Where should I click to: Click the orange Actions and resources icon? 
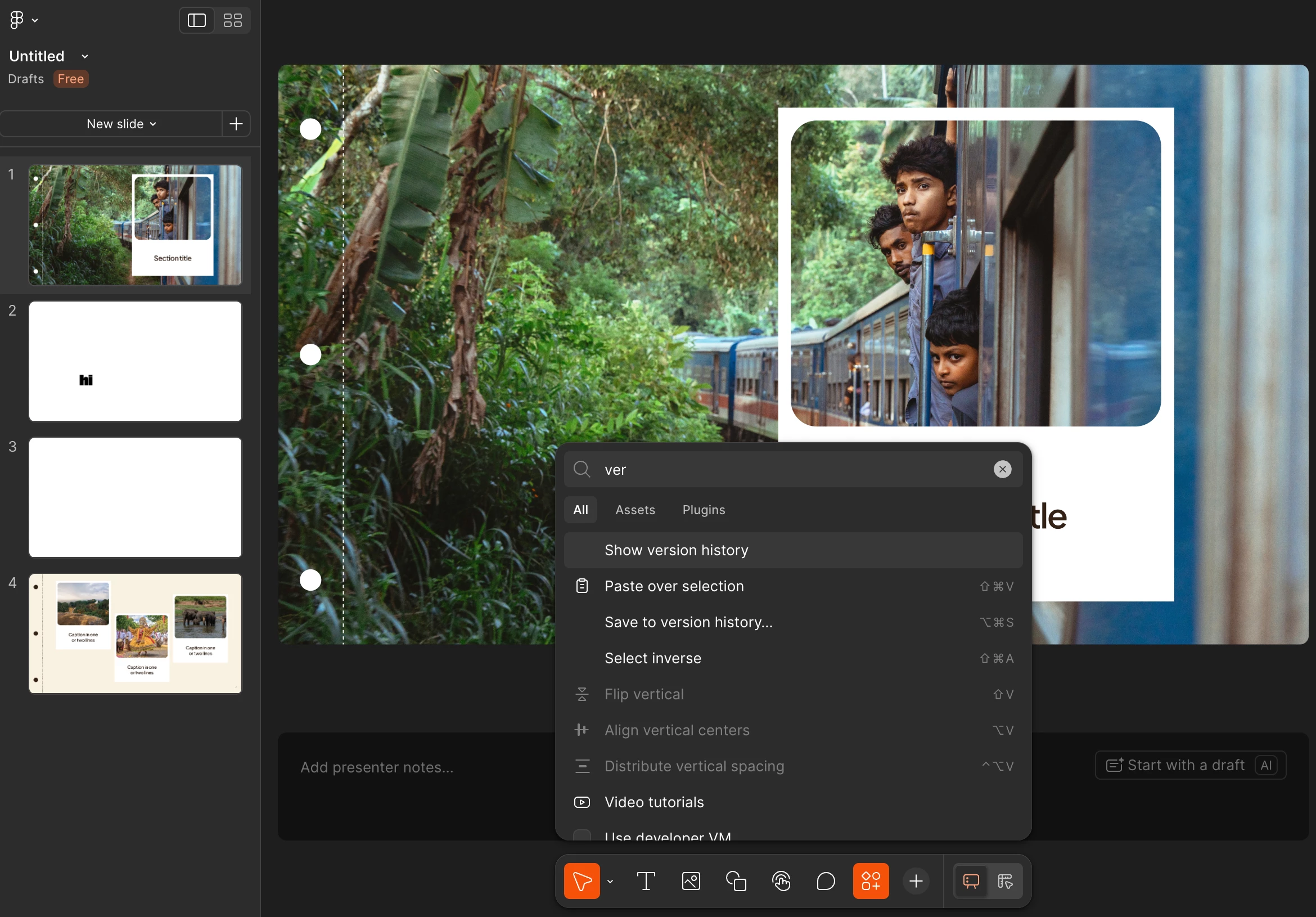pyautogui.click(x=871, y=881)
